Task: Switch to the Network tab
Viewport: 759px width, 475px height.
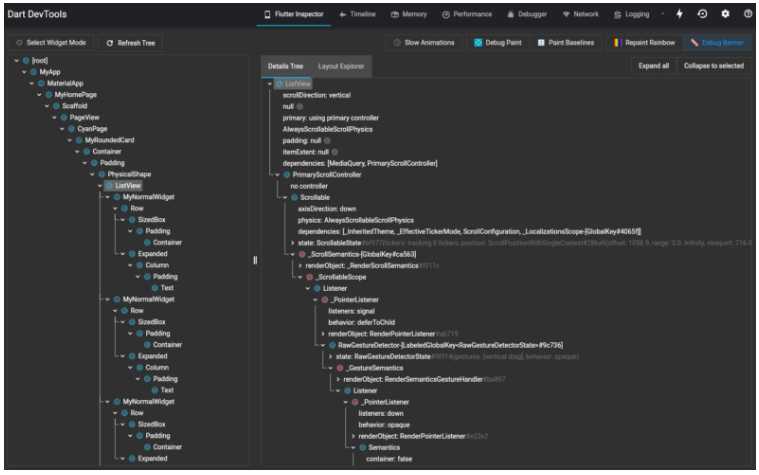Action: [x=580, y=15]
